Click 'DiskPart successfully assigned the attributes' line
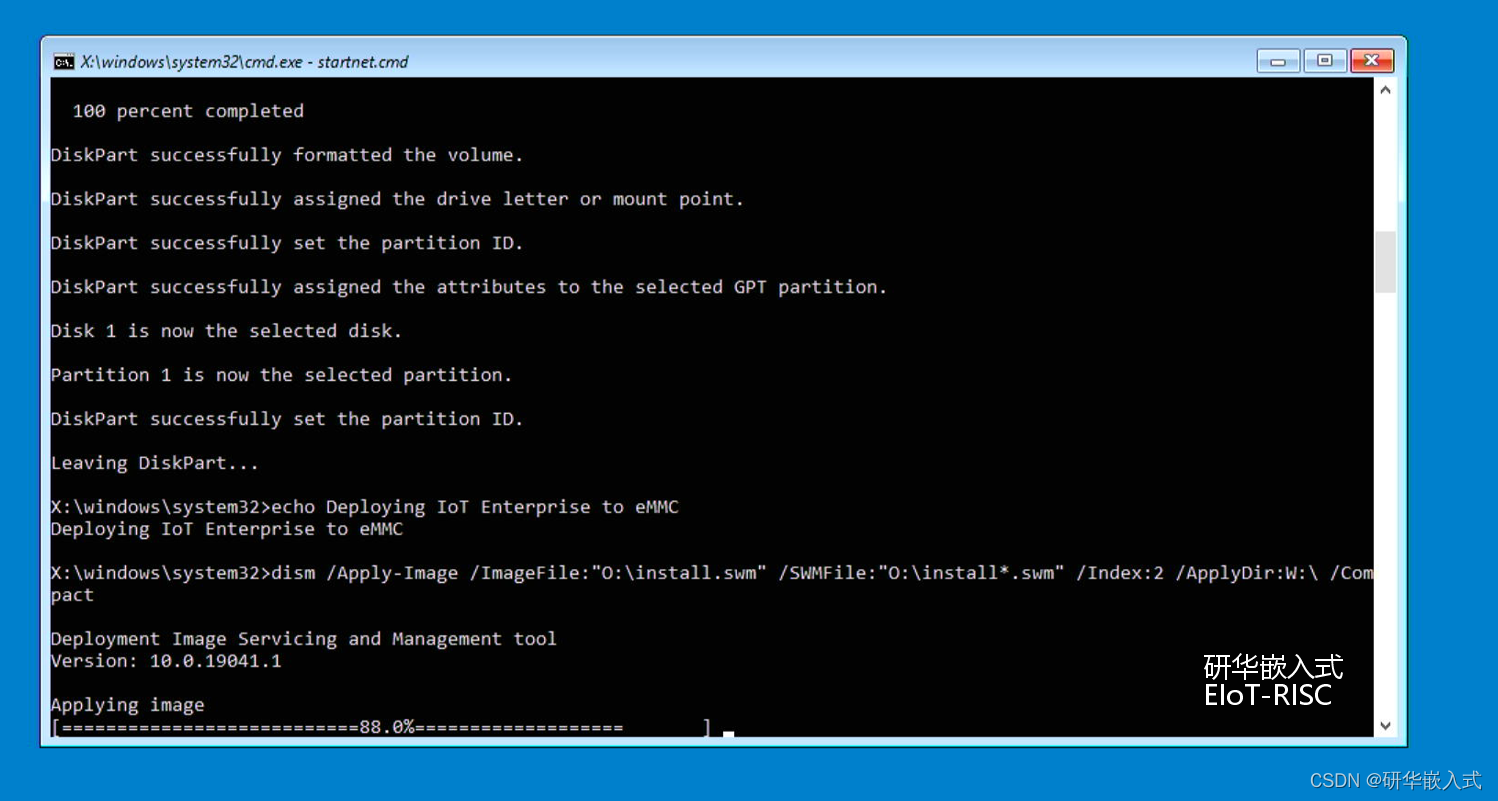 pos(469,287)
